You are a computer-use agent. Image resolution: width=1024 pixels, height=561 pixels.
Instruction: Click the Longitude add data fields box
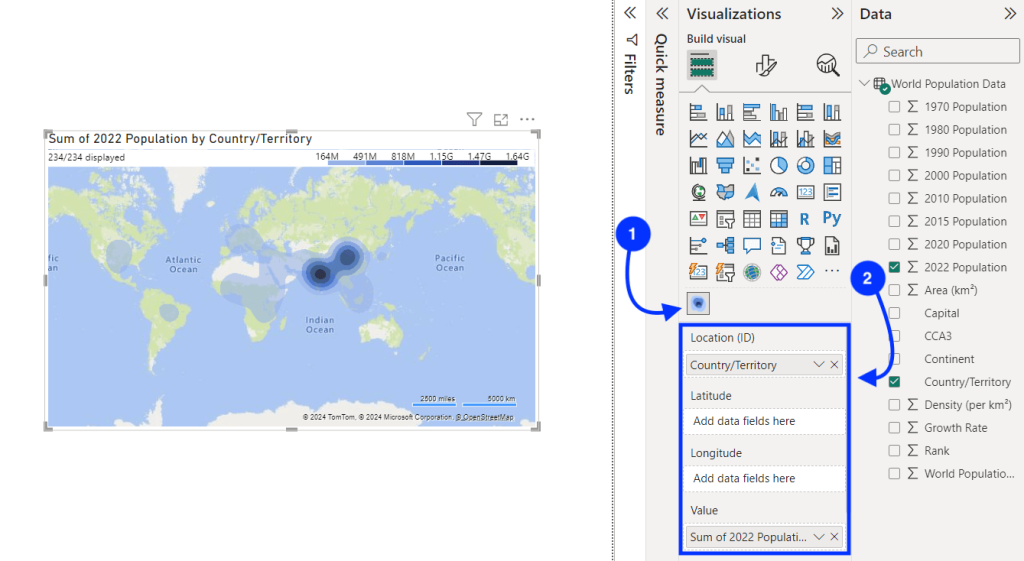coord(764,478)
